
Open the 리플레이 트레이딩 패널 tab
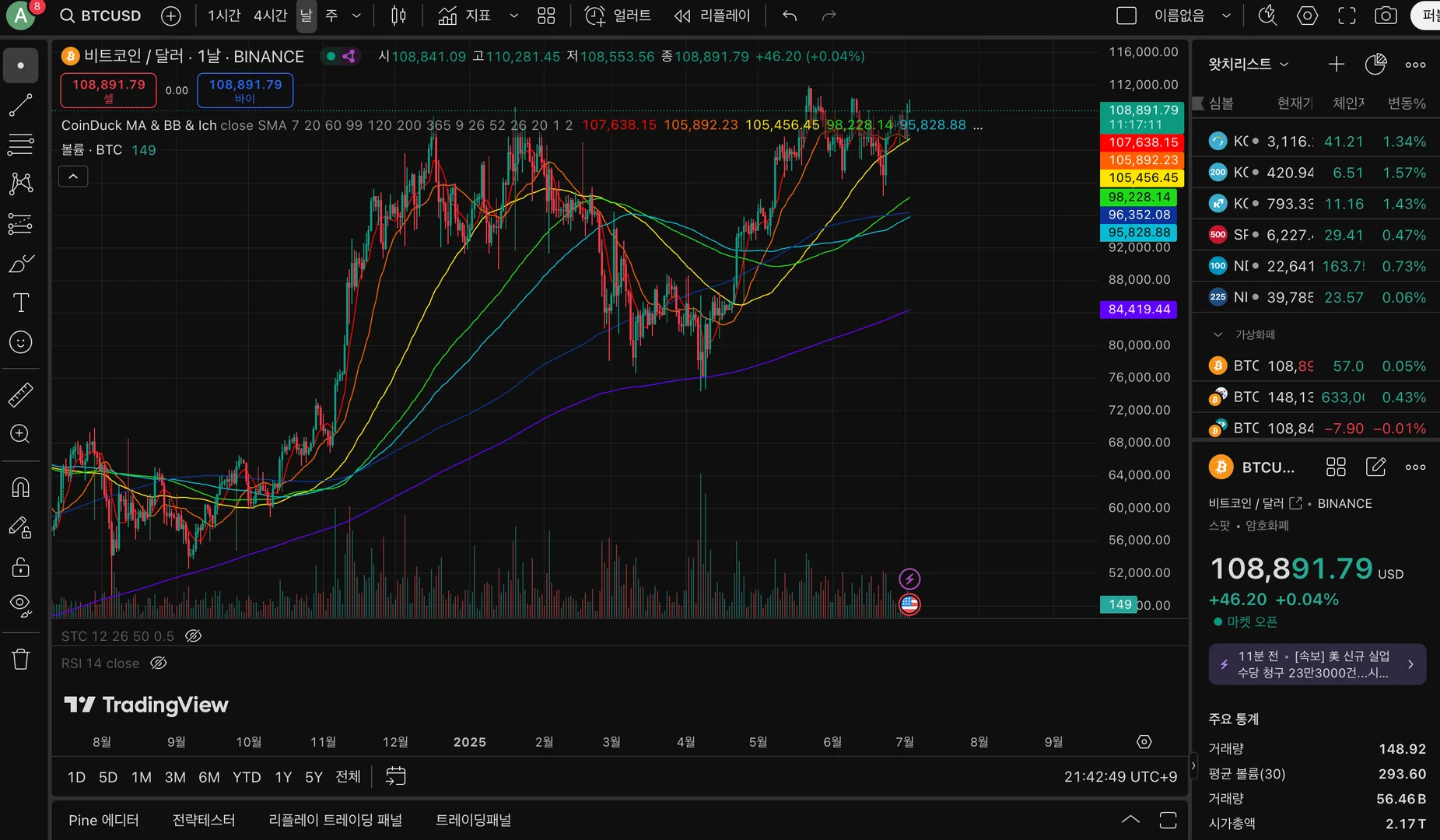pos(335,821)
